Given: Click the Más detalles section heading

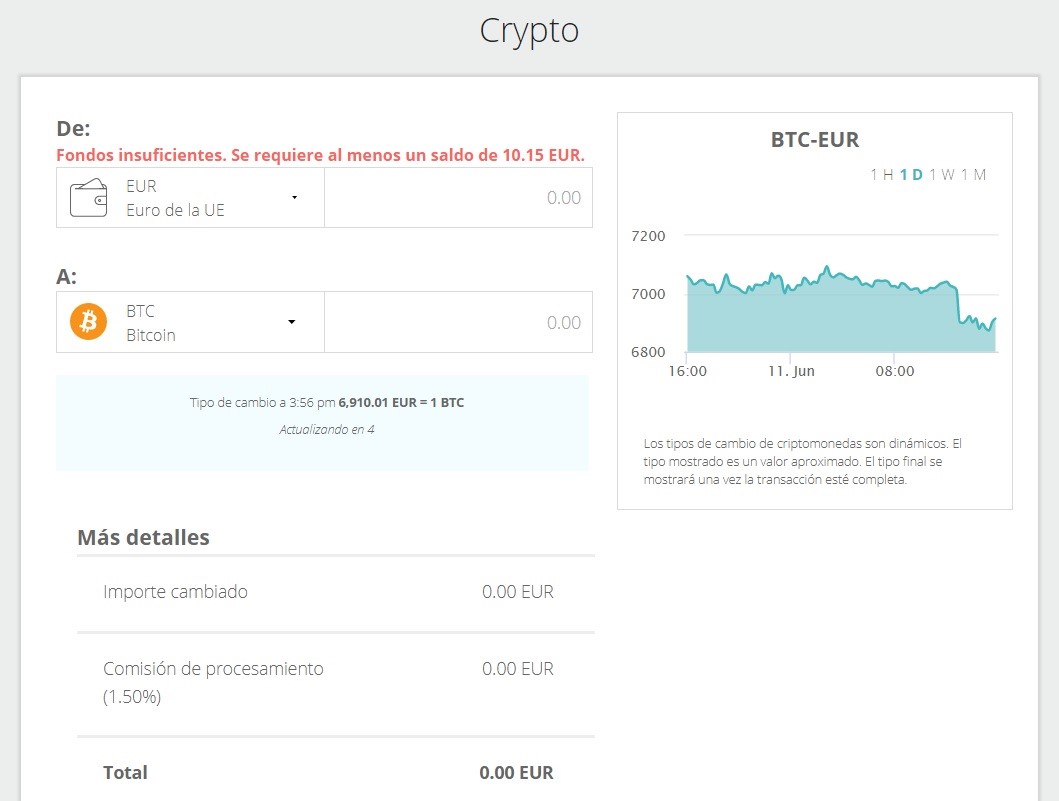Looking at the screenshot, I should [x=143, y=537].
